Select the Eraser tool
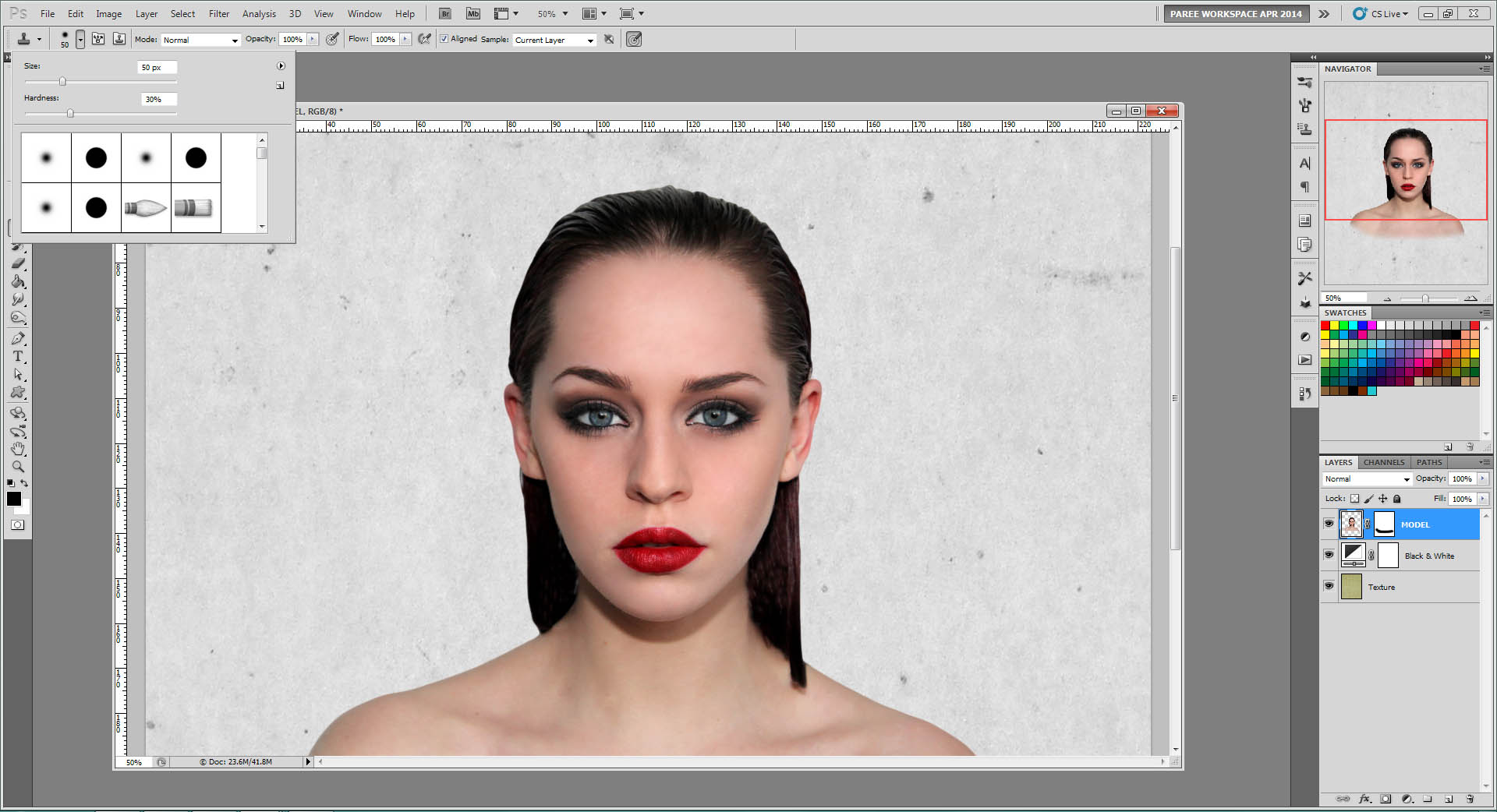1497x812 pixels. tap(18, 263)
